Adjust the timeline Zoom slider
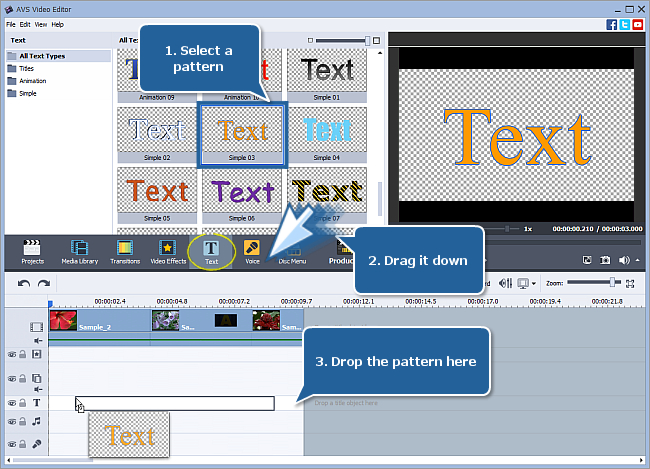 tap(611, 283)
